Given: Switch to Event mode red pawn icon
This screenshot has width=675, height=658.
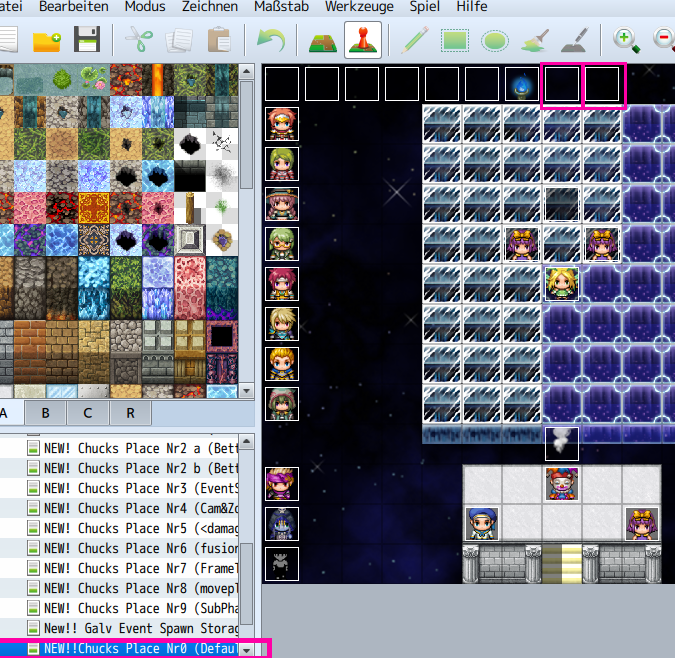Looking at the screenshot, I should point(363,40).
